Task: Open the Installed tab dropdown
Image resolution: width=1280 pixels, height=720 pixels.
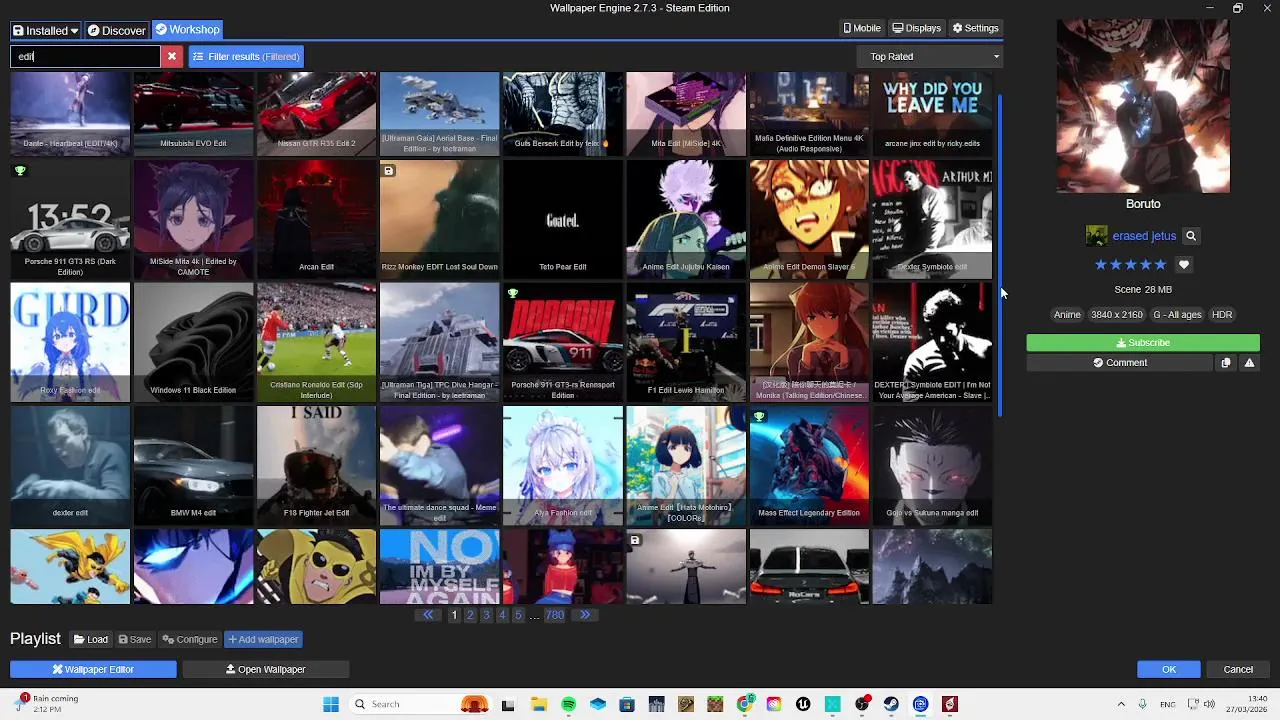Action: pyautogui.click(x=45, y=30)
